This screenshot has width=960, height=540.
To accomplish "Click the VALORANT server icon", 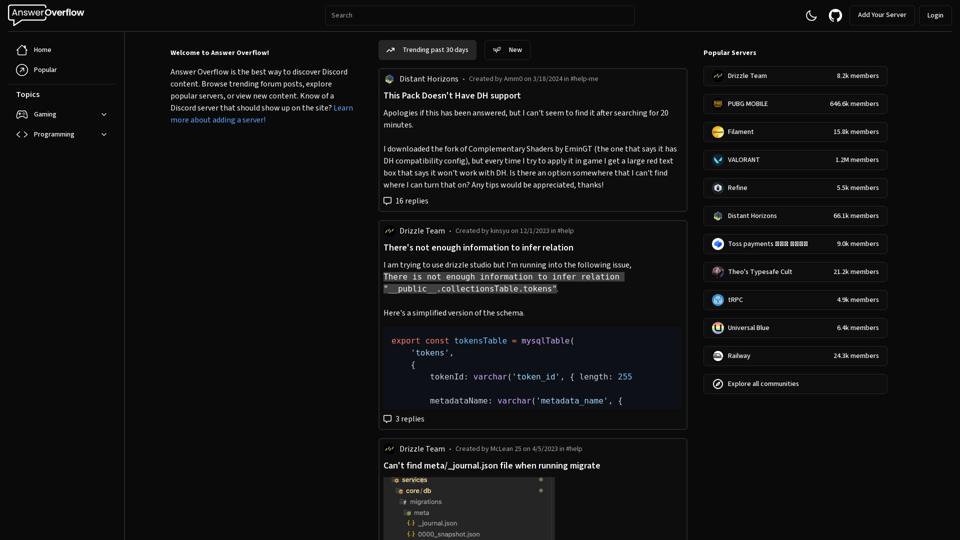I will [x=718, y=160].
